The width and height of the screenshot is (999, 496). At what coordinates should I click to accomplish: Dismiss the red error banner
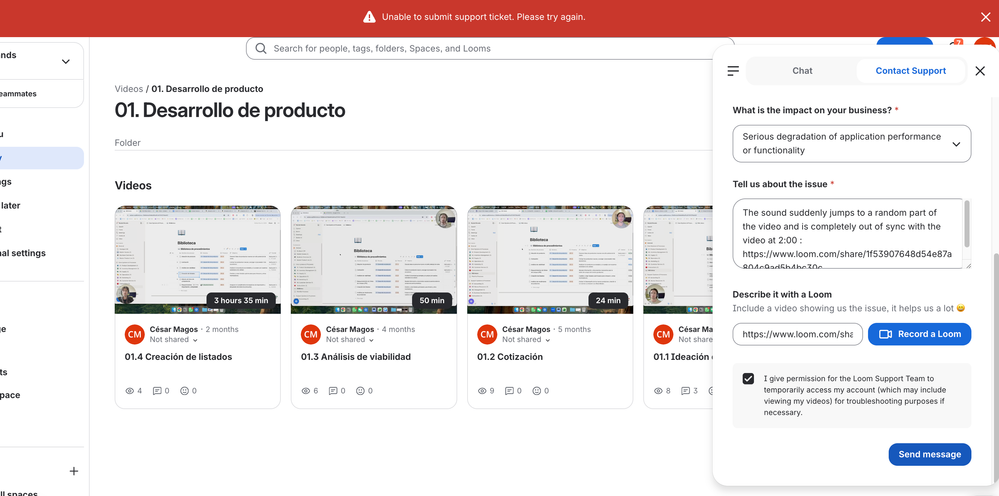(x=985, y=17)
